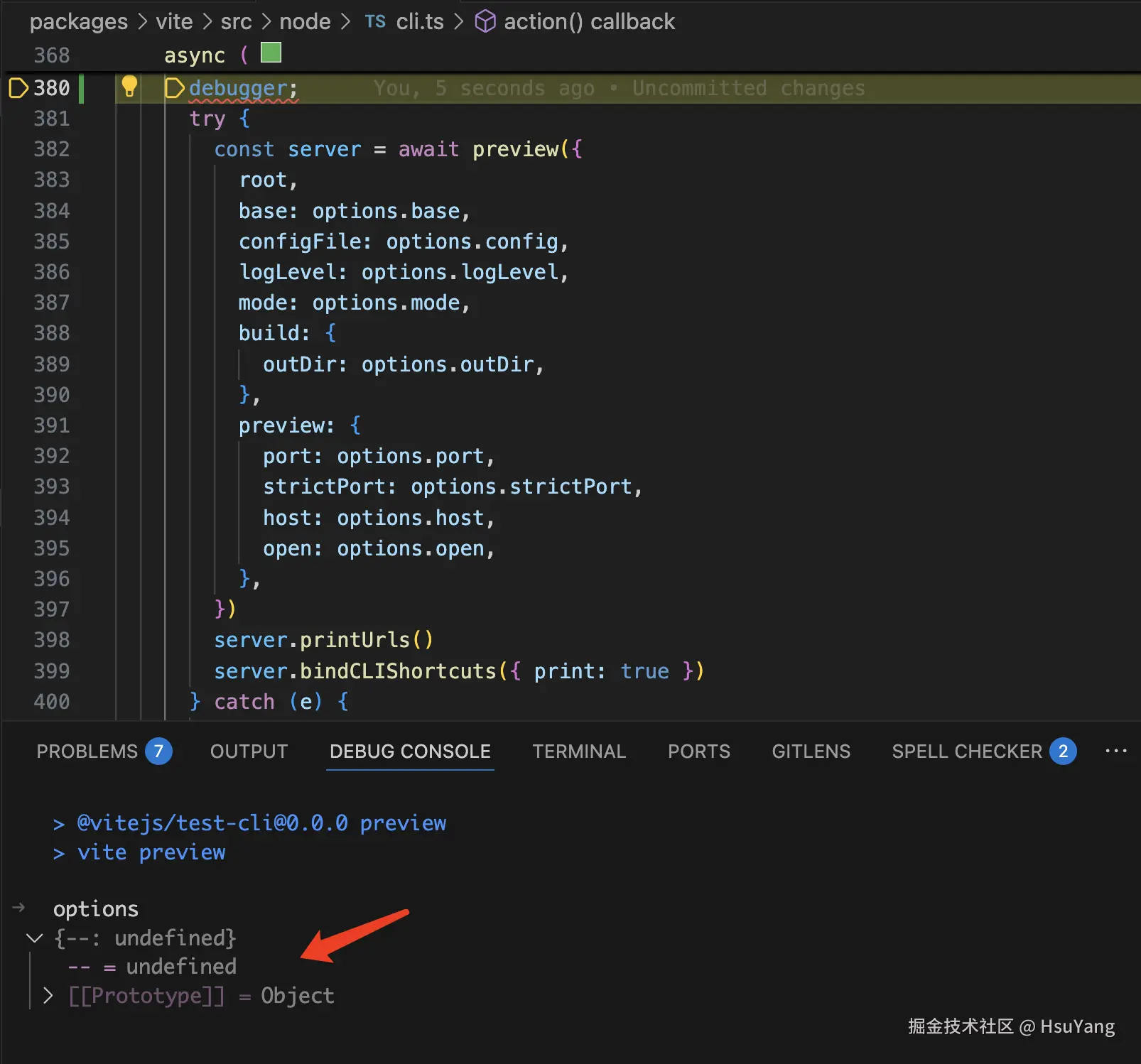Open the packages breadcrumb
The image size is (1141, 1064).
79,22
